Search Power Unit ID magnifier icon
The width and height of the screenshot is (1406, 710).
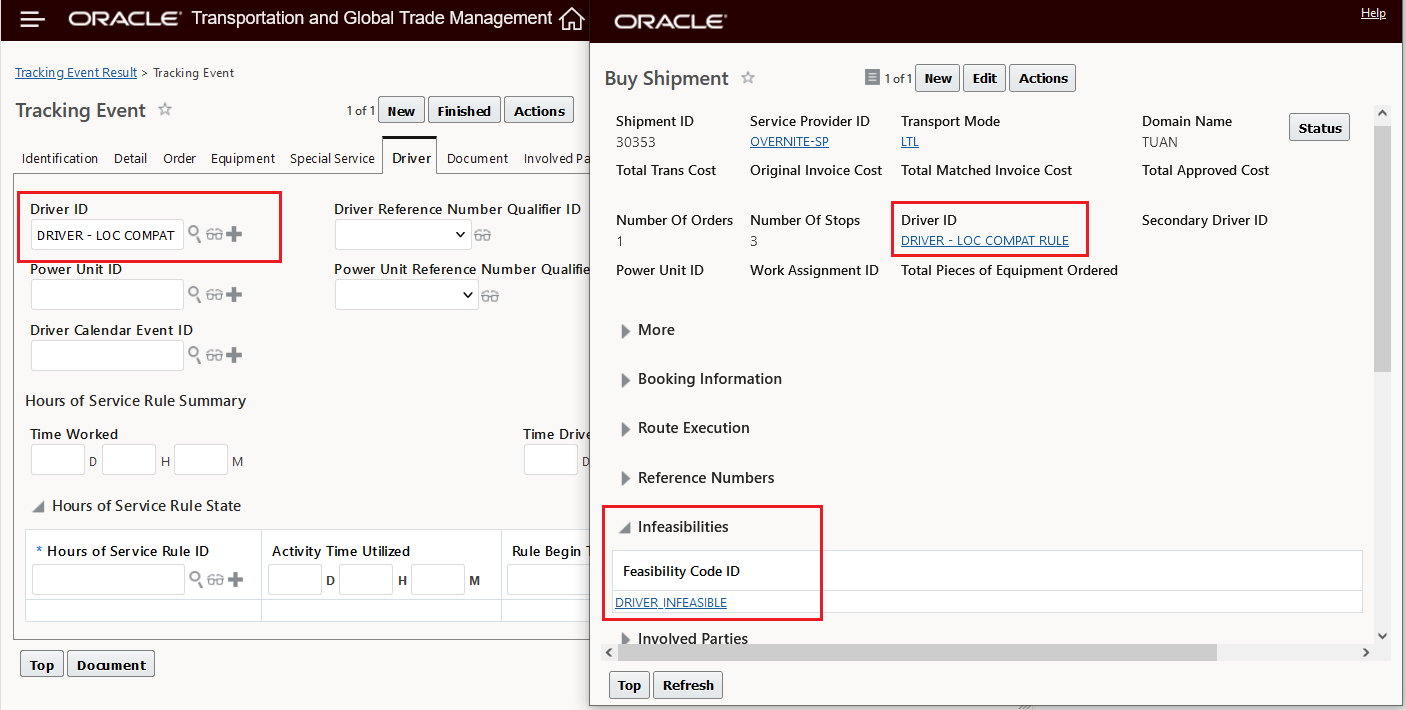coord(195,294)
